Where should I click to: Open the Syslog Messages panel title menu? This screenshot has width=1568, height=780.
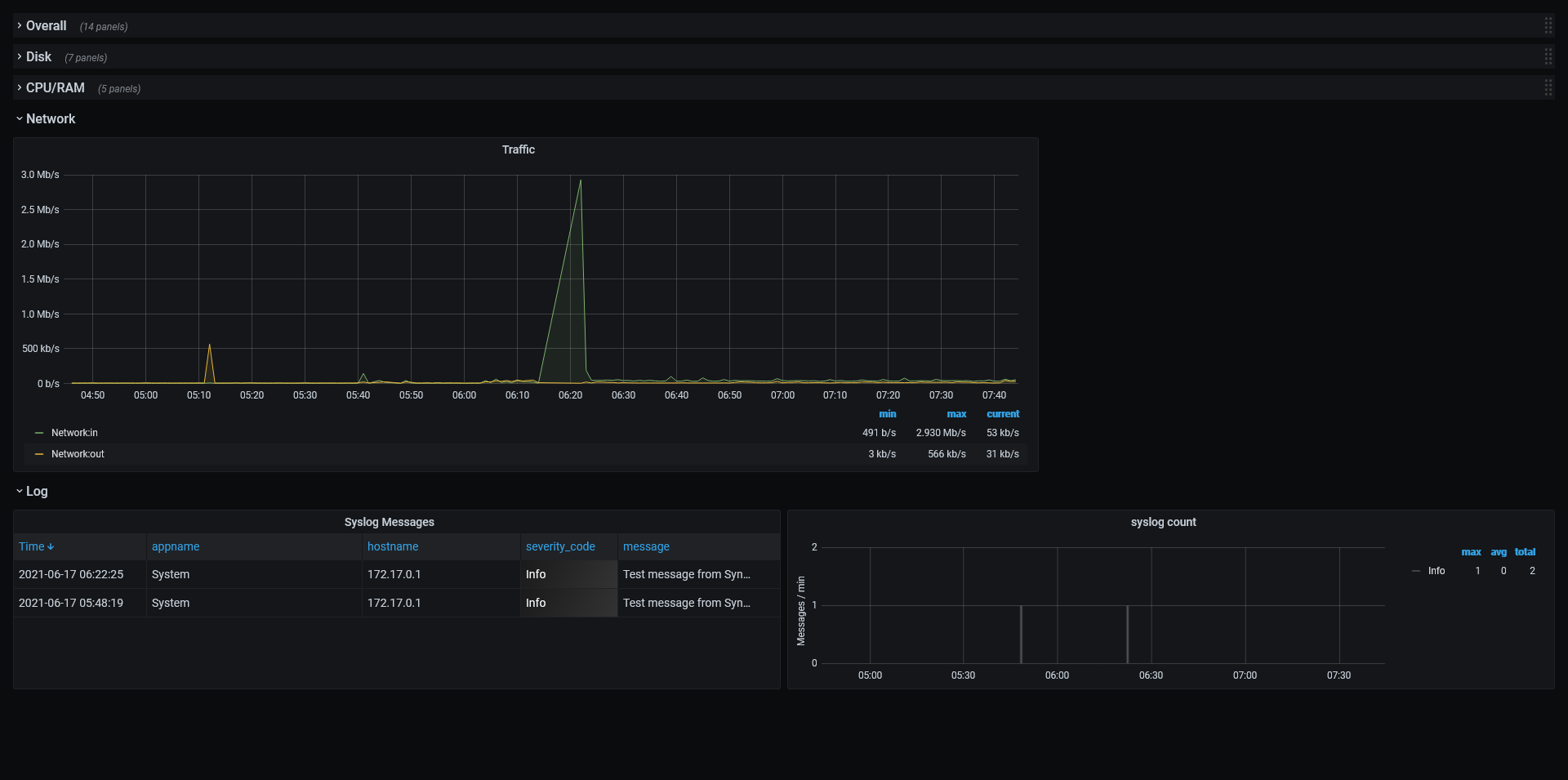(x=389, y=522)
